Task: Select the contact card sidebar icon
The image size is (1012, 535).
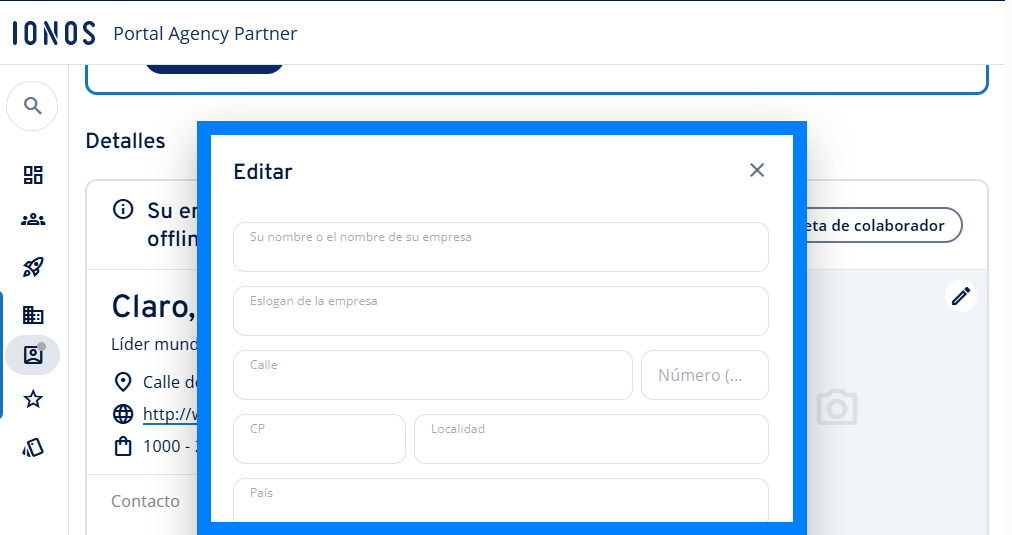Action: (33, 355)
